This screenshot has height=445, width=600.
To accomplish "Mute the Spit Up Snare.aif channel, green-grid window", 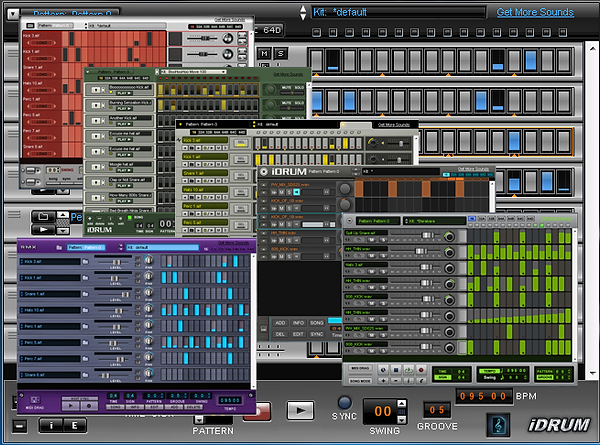I will pyautogui.click(x=371, y=240).
